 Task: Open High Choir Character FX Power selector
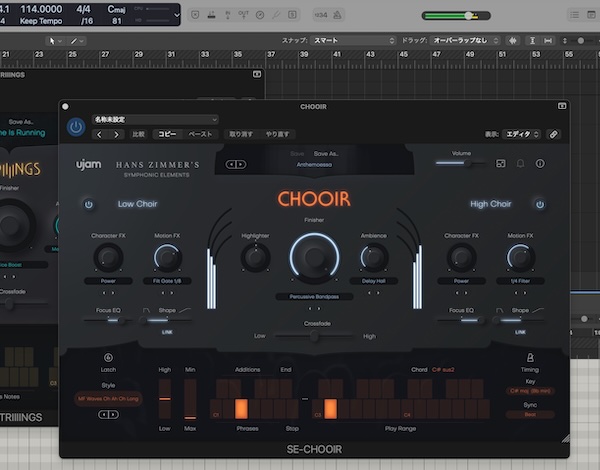point(461,281)
